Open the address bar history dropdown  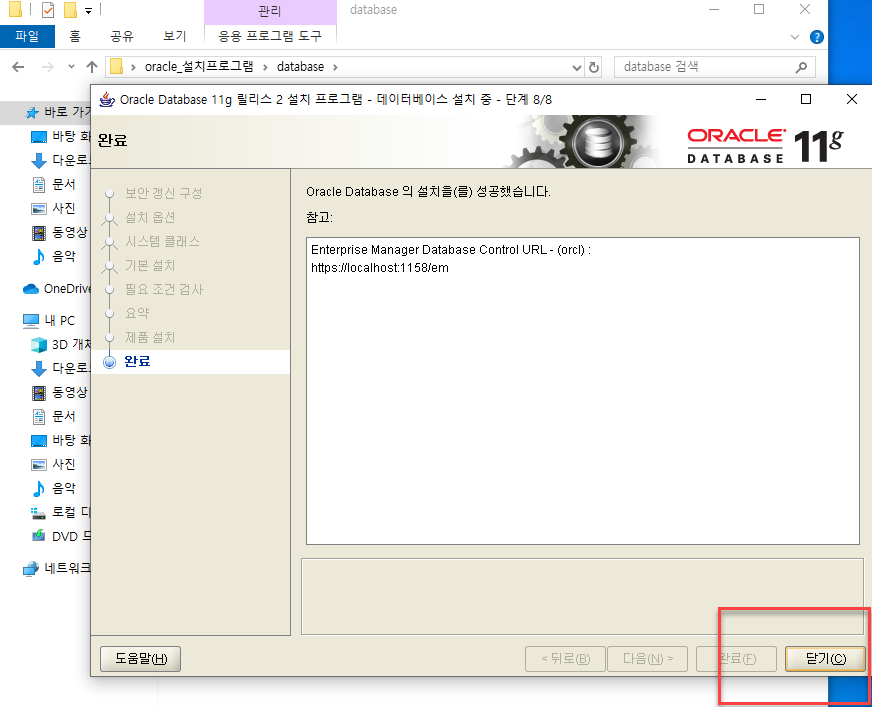(x=577, y=67)
